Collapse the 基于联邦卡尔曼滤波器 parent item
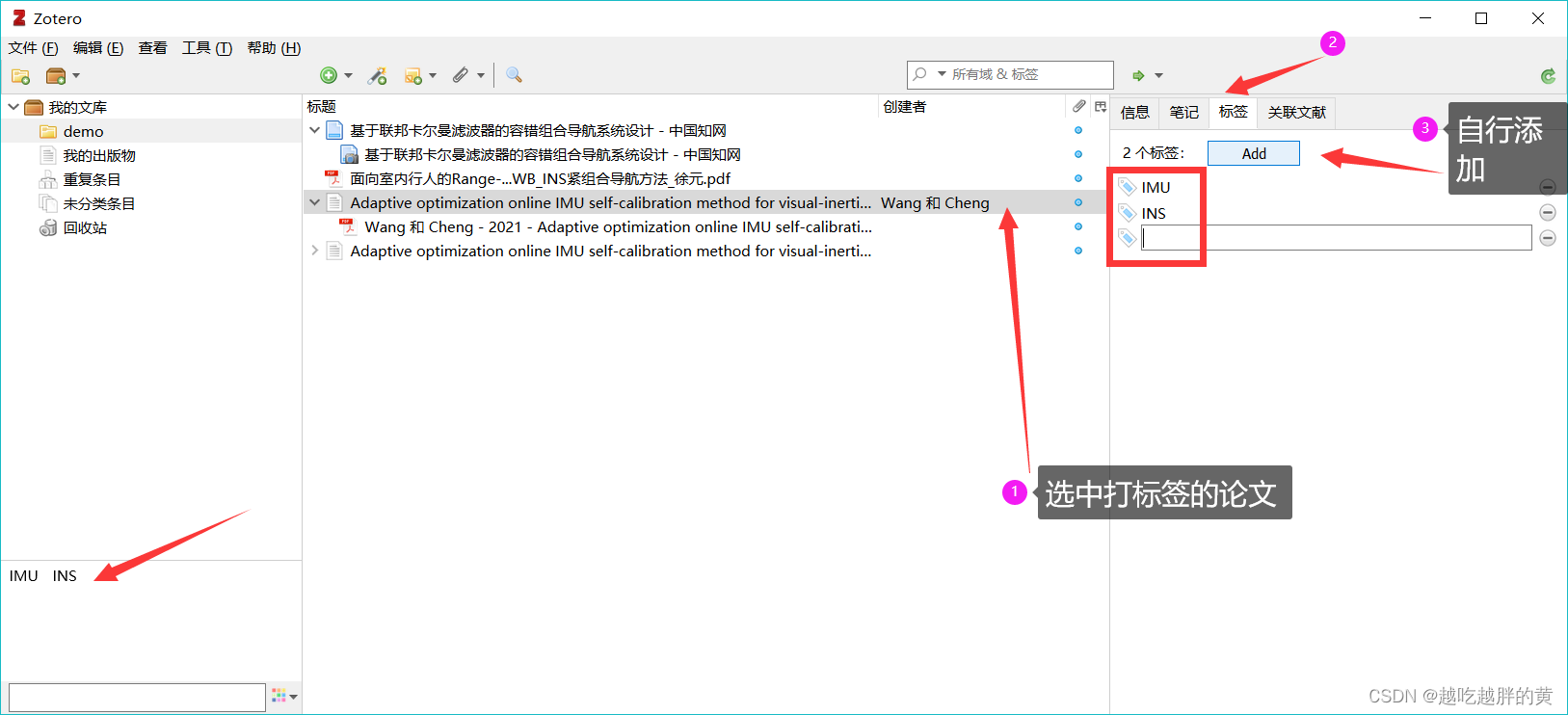The height and width of the screenshot is (715, 1568). [314, 130]
